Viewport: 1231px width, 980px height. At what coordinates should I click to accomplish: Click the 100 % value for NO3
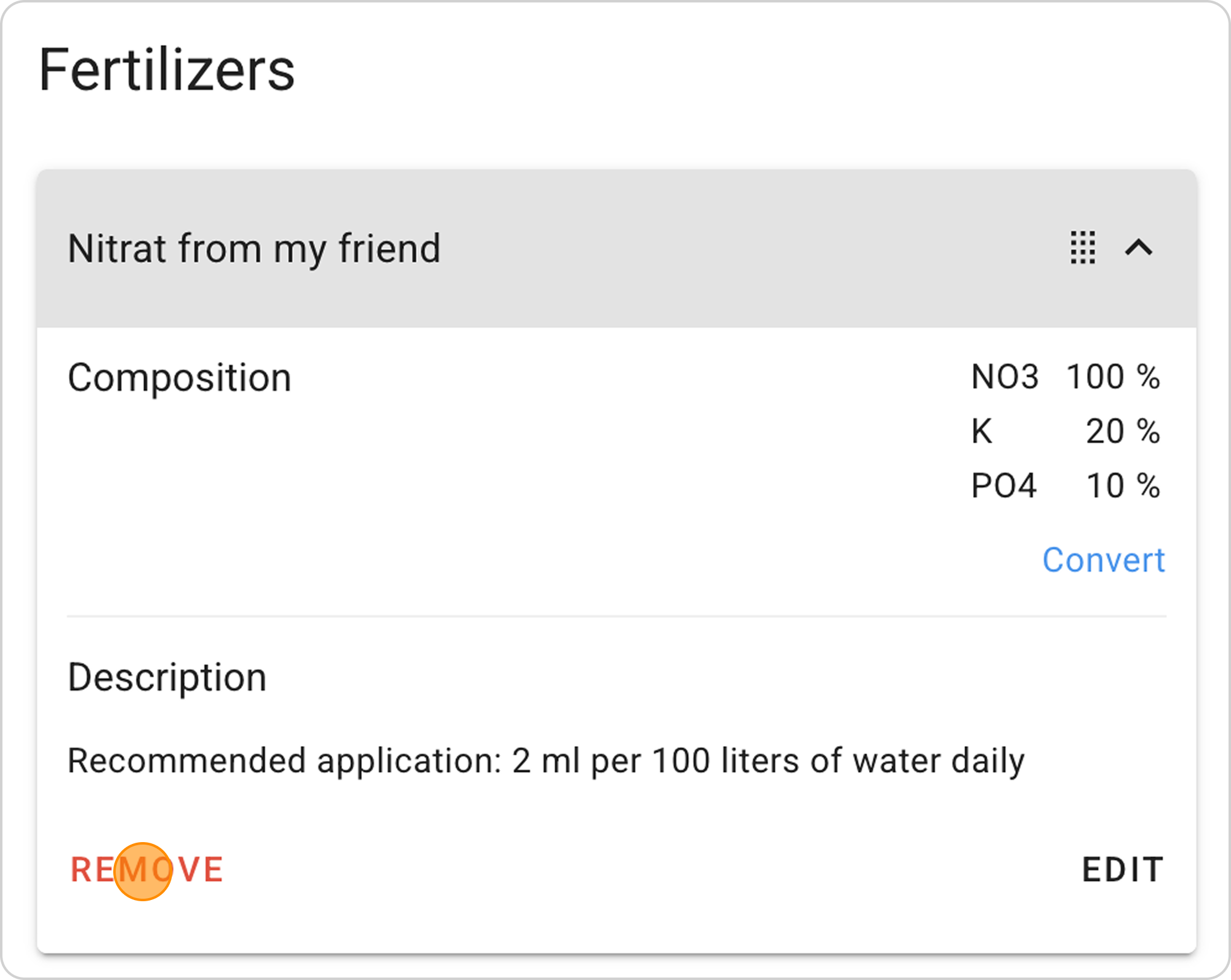tap(1113, 377)
